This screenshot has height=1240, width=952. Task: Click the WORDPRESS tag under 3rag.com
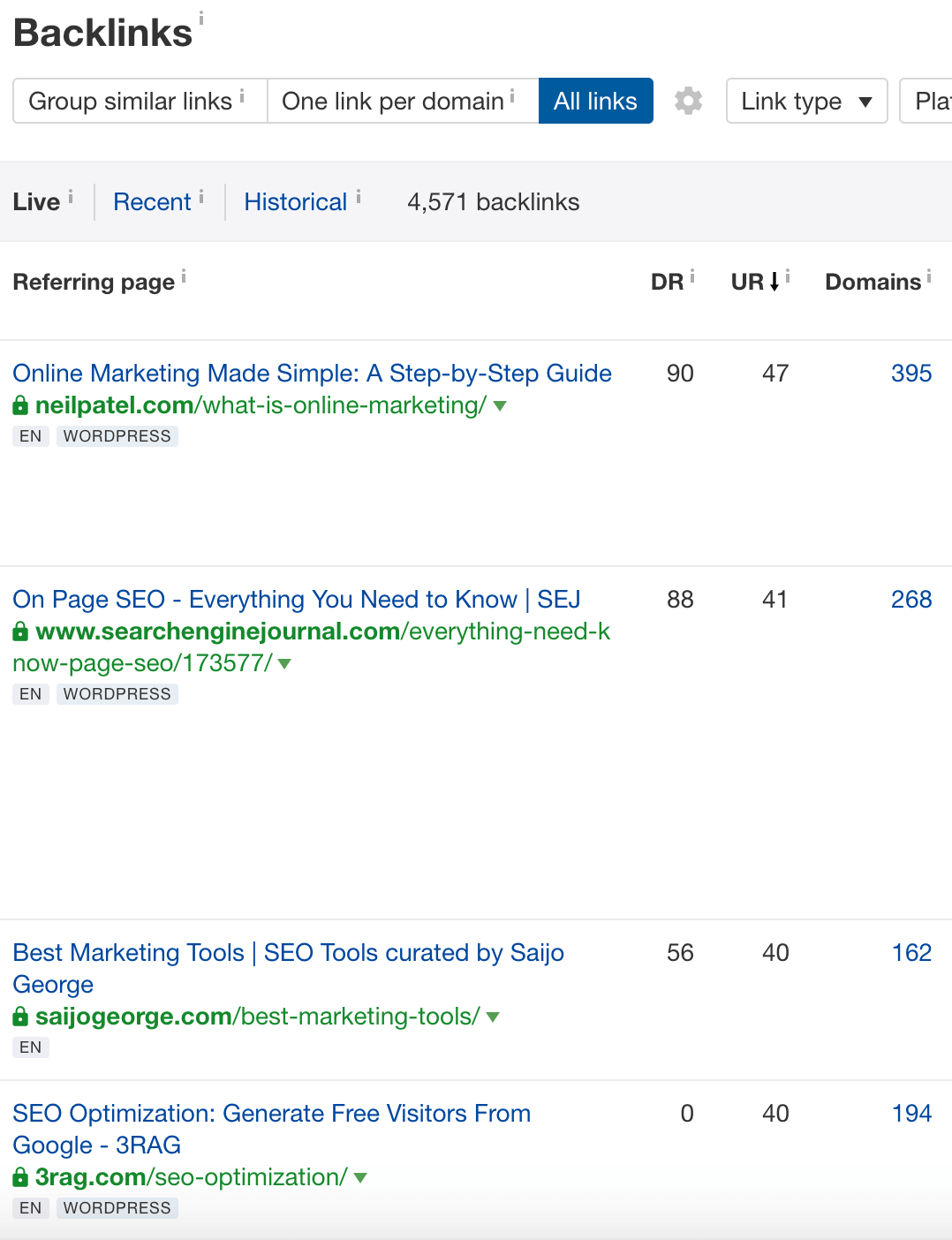(117, 1208)
